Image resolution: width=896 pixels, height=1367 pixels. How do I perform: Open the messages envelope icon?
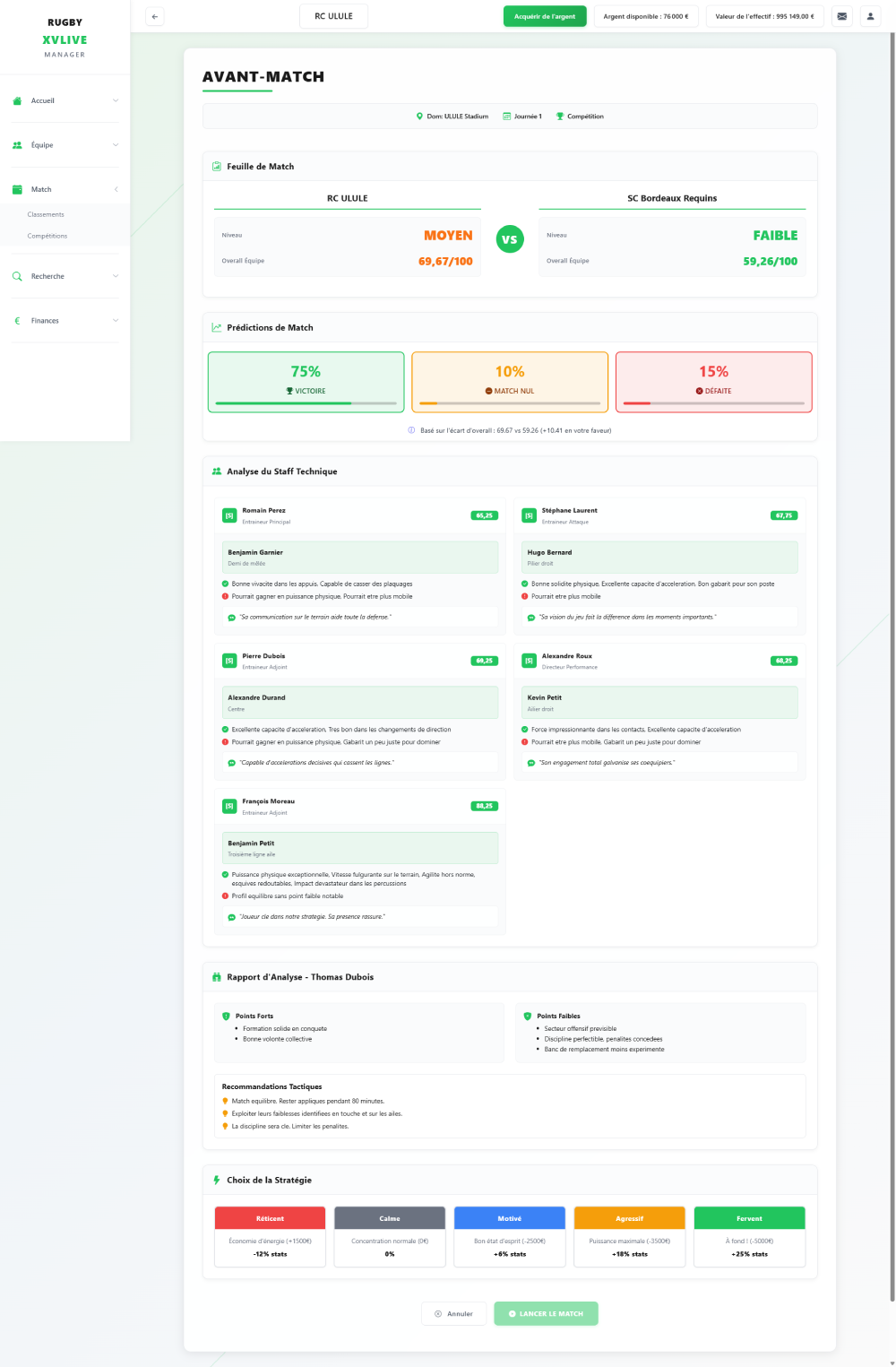[x=841, y=16]
